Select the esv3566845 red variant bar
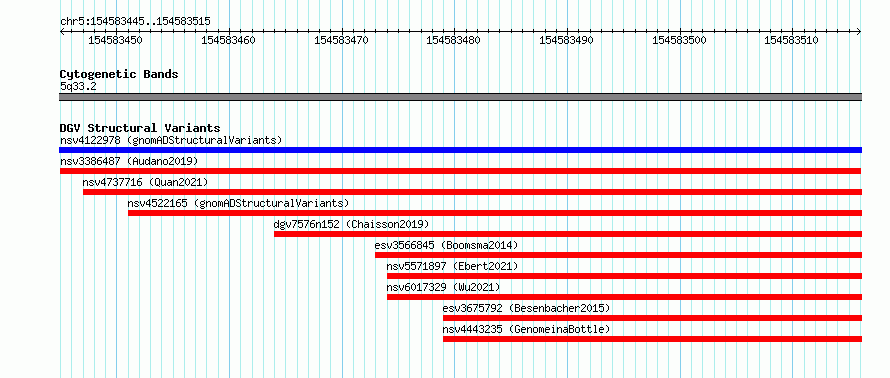 [x=619, y=255]
